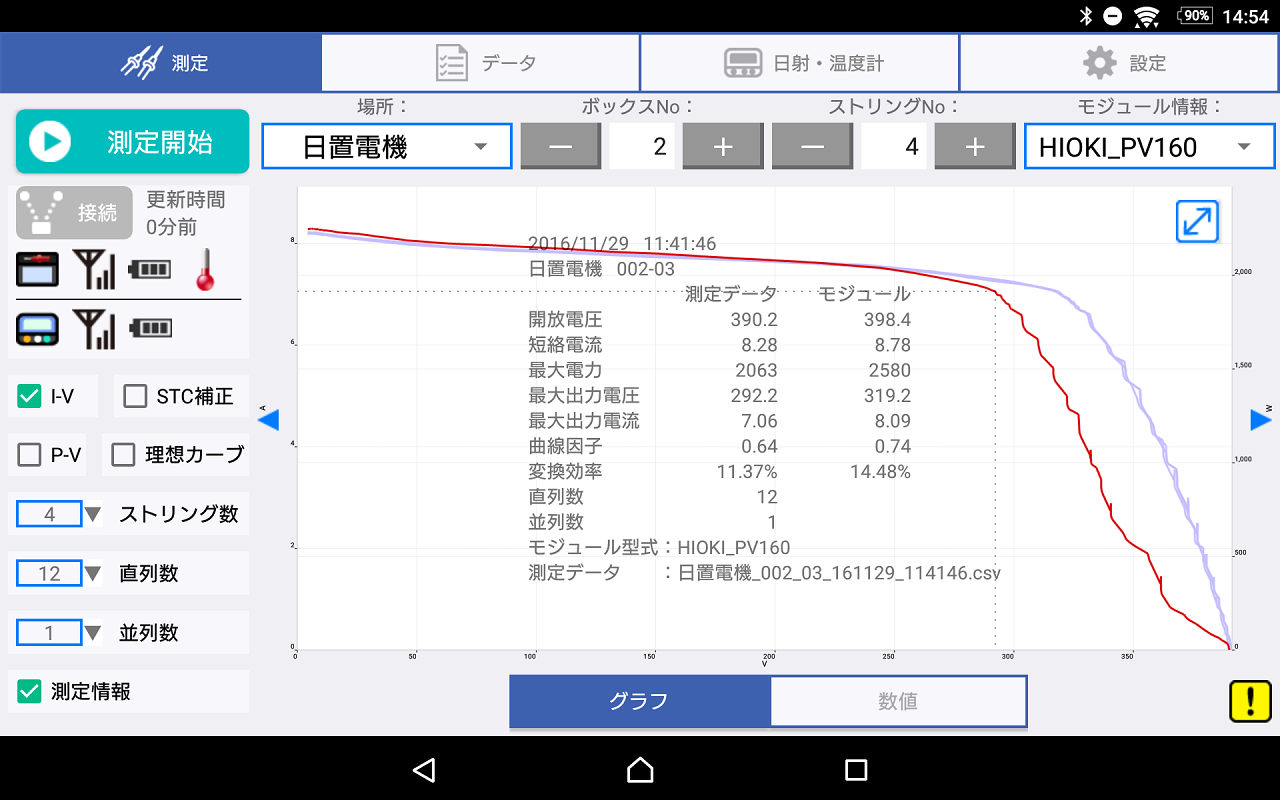The image size is (1280, 800).
Task: Click the 日射・温度計 meter icon
Action: coord(743,63)
